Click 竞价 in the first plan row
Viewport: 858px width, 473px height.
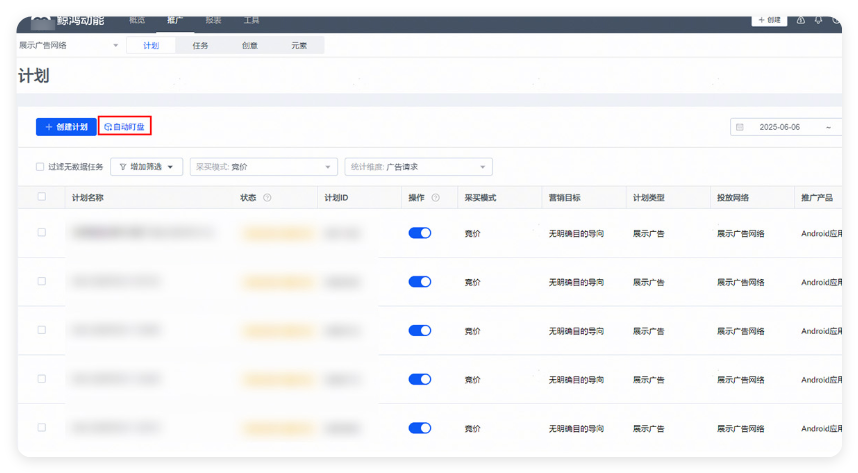(473, 234)
